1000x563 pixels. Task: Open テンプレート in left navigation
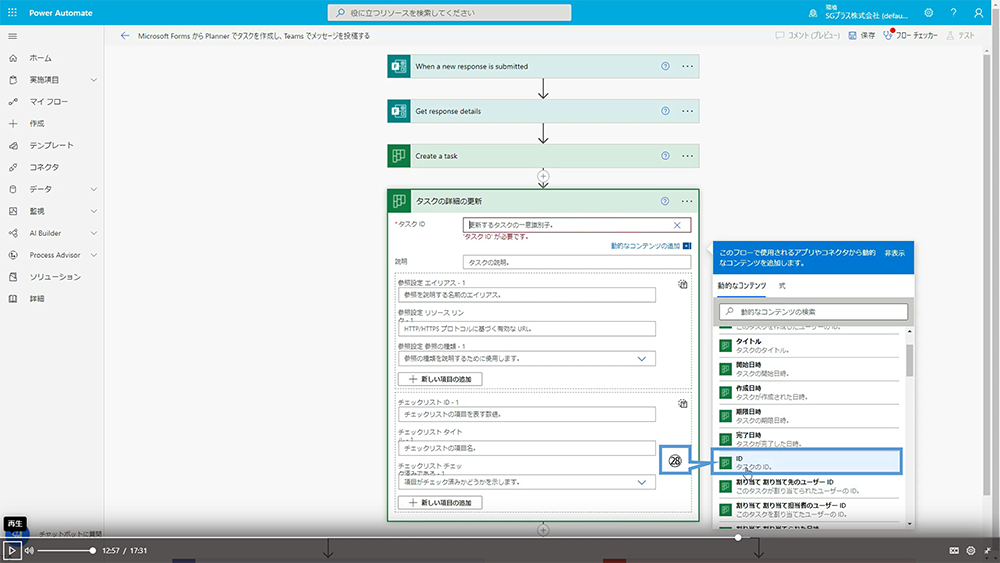coord(52,145)
